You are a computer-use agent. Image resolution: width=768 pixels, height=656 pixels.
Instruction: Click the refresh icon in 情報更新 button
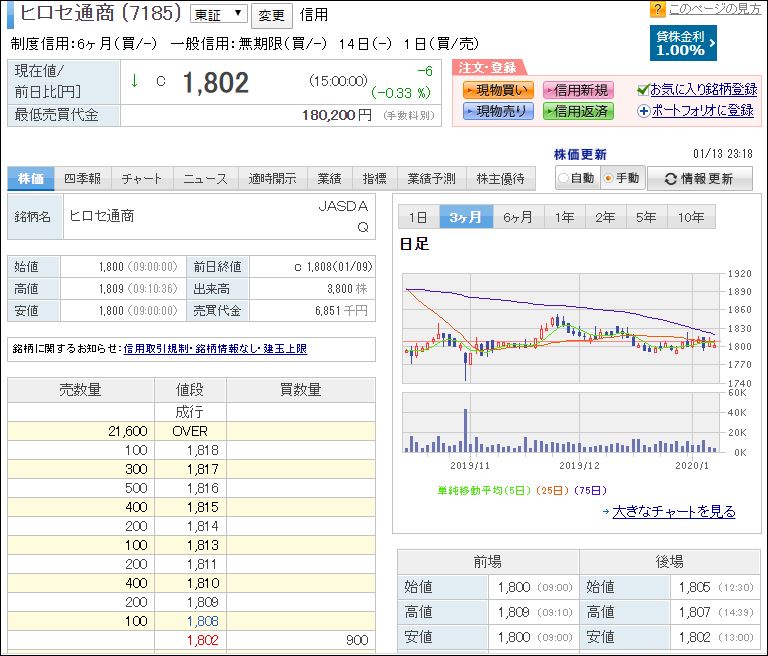670,179
